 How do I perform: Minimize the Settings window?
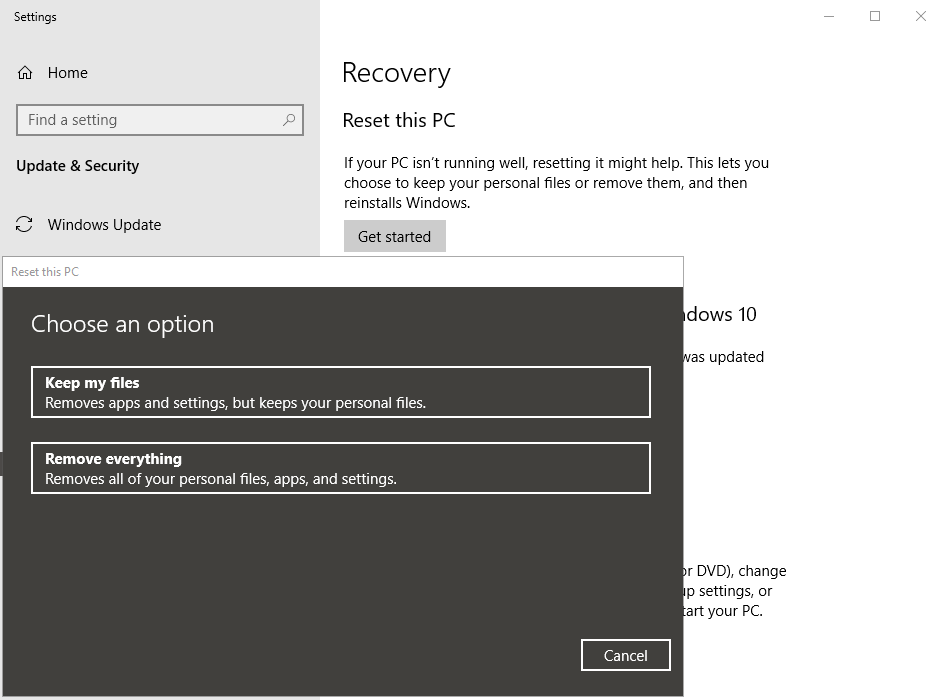tap(829, 16)
